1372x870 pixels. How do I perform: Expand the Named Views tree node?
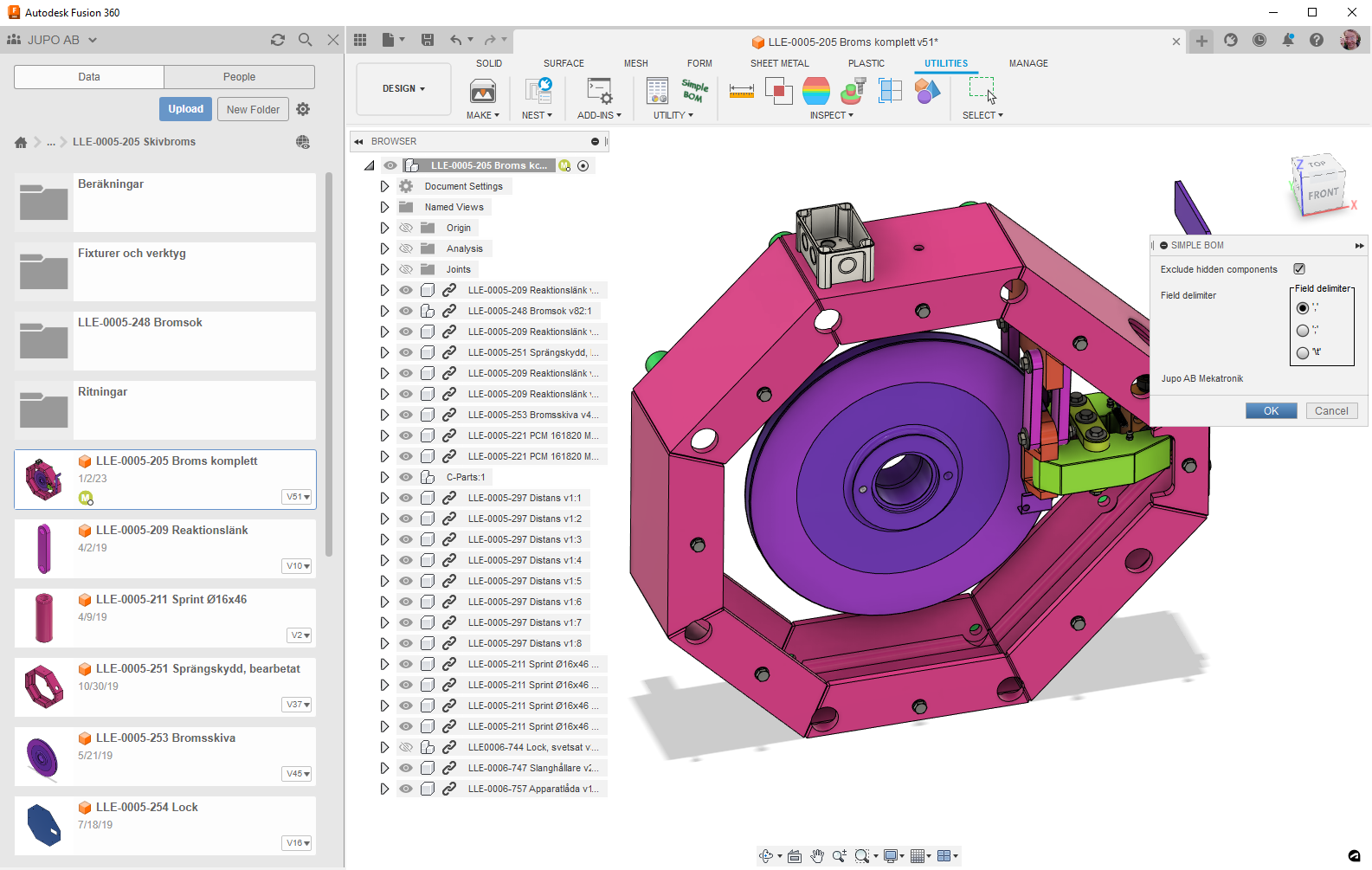(384, 207)
